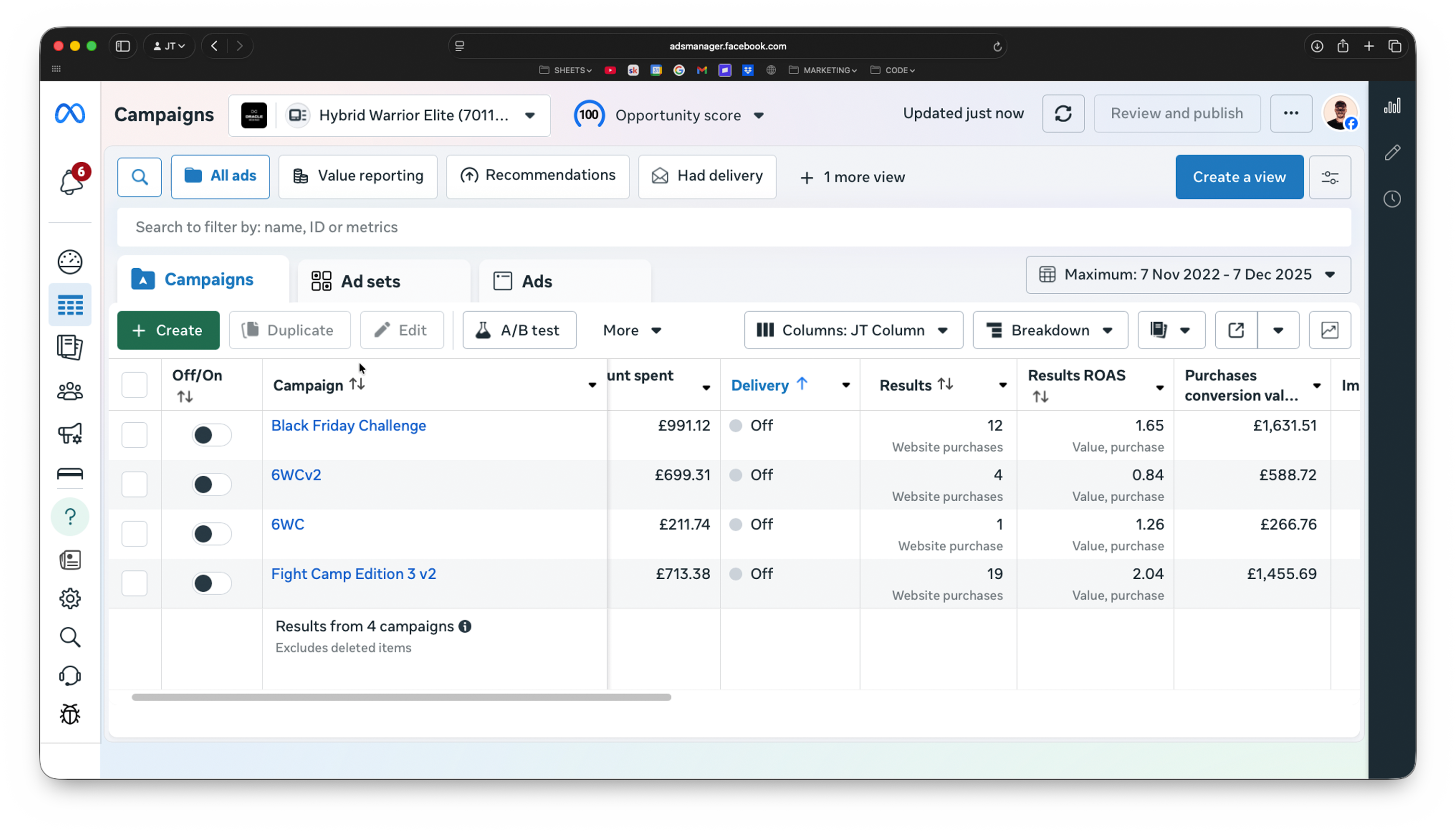Switch to the Ads tab
Viewport: 1456px width, 832px height.
pos(536,281)
